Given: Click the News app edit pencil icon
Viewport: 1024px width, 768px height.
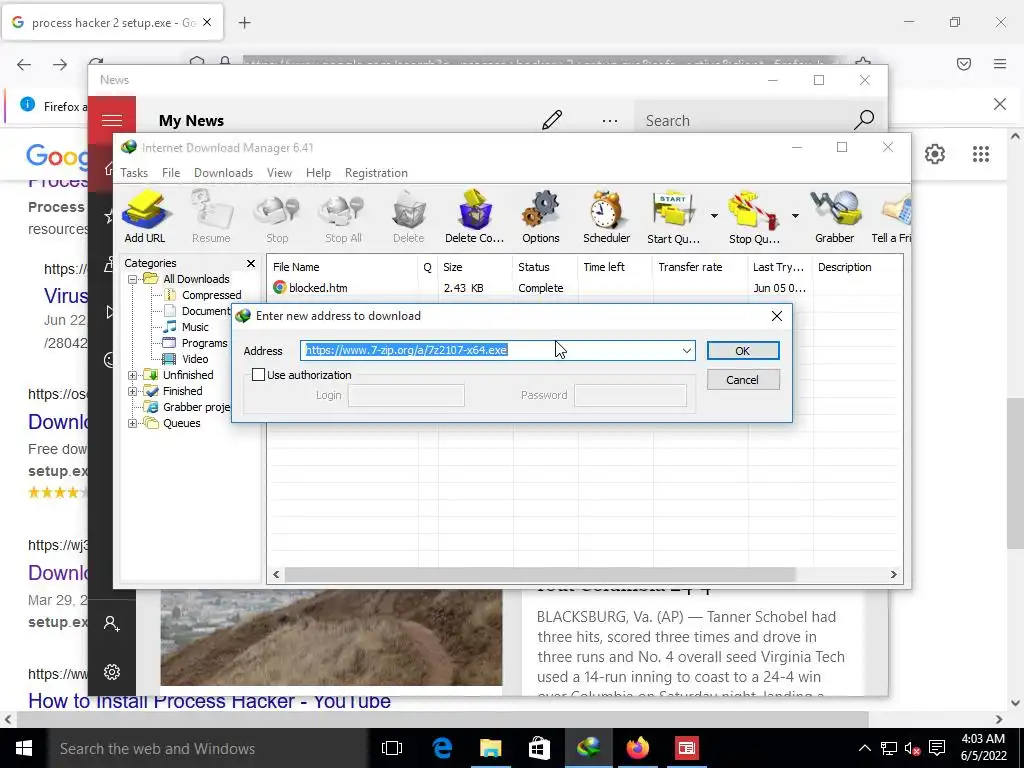Looking at the screenshot, I should pos(552,120).
